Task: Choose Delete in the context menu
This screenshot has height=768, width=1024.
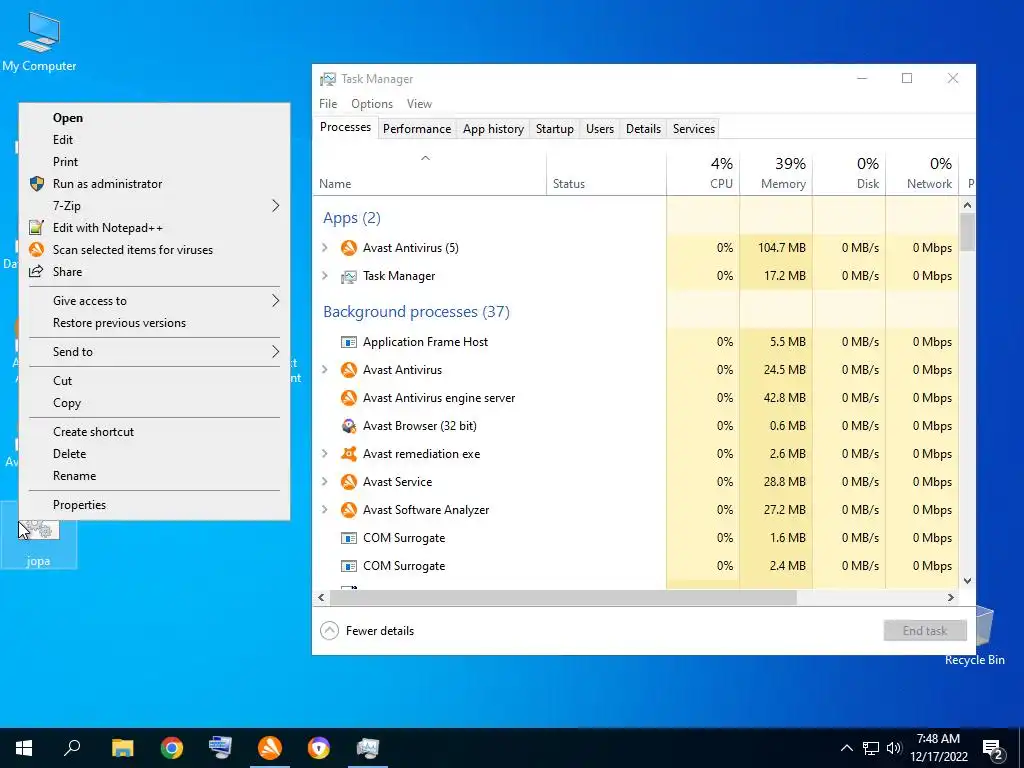Action: (x=154, y=454)
